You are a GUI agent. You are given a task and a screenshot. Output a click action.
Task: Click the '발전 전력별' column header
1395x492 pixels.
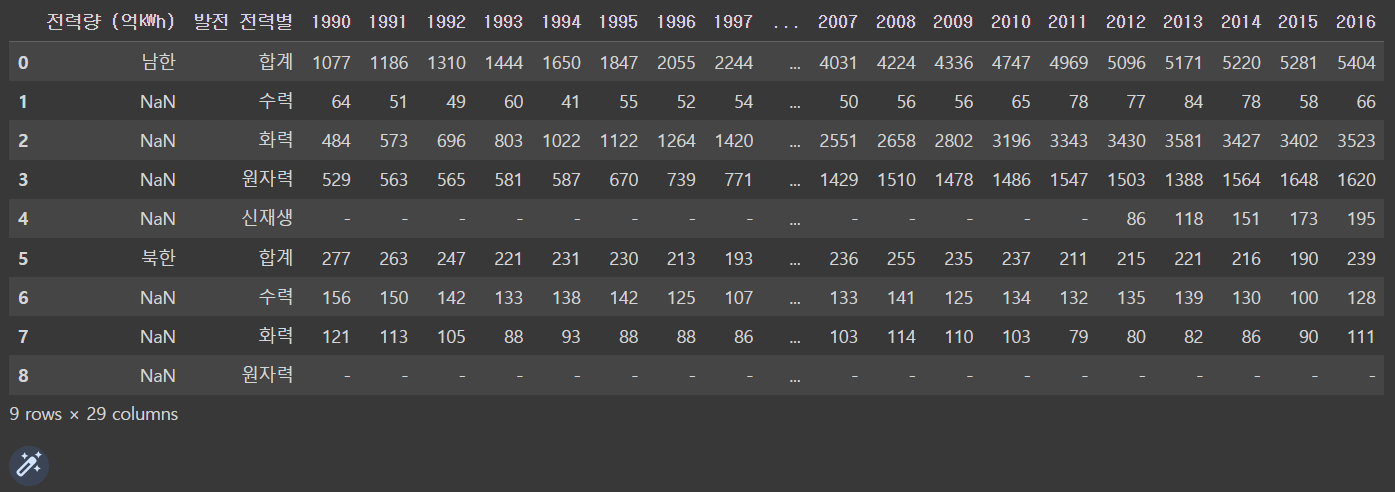(x=243, y=22)
